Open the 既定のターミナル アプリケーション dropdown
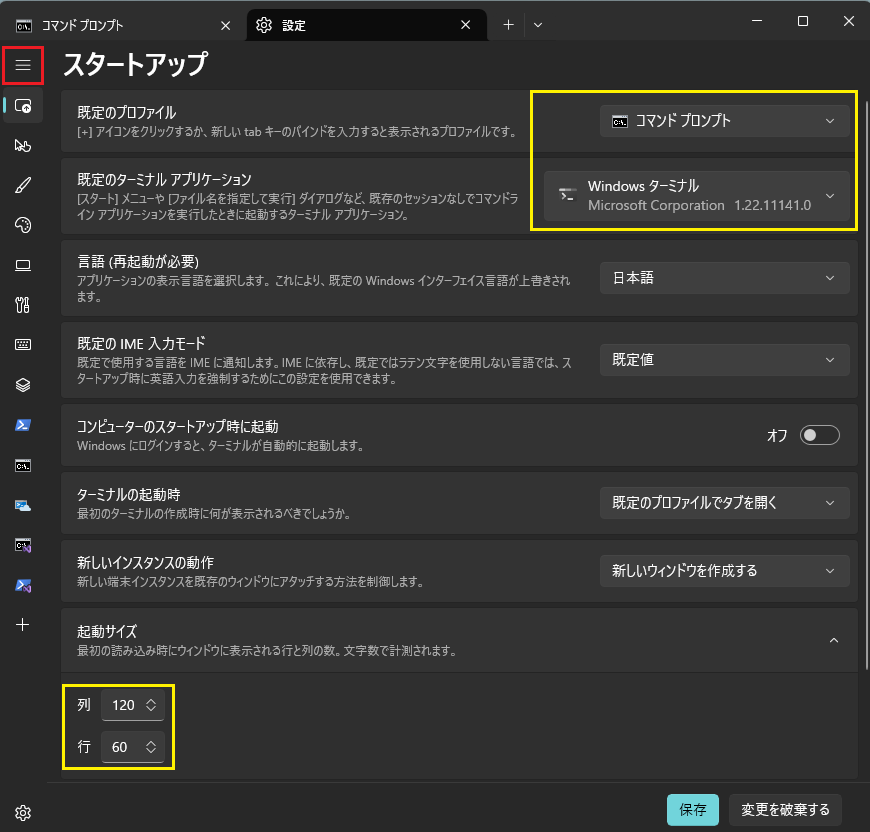Viewport: 870px width, 832px height. 697,196
